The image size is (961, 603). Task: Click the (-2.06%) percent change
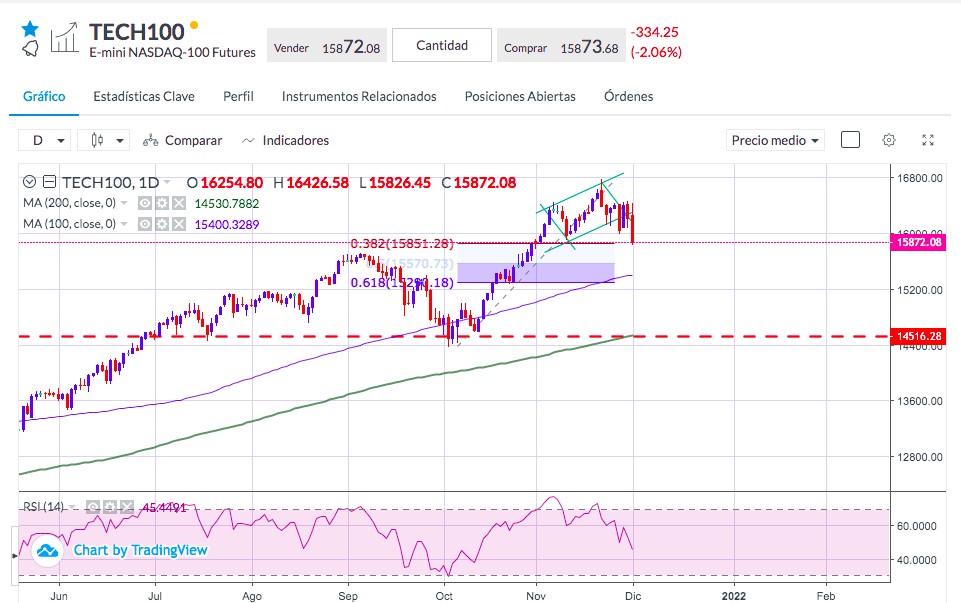pos(656,52)
